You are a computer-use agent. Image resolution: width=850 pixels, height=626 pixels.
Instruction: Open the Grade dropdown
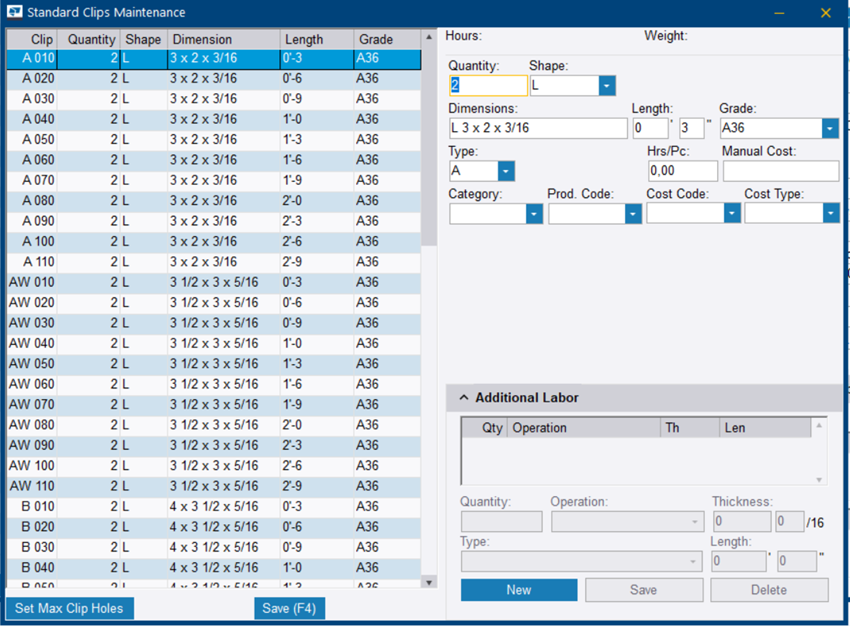click(829, 128)
